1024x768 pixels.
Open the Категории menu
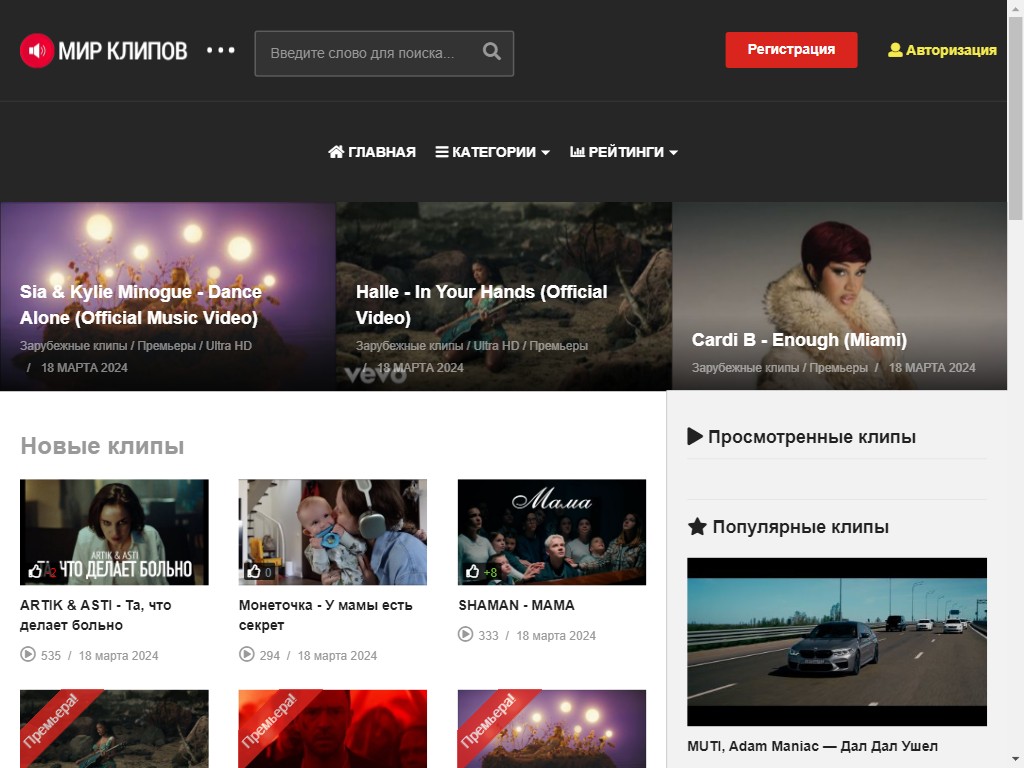pyautogui.click(x=493, y=152)
